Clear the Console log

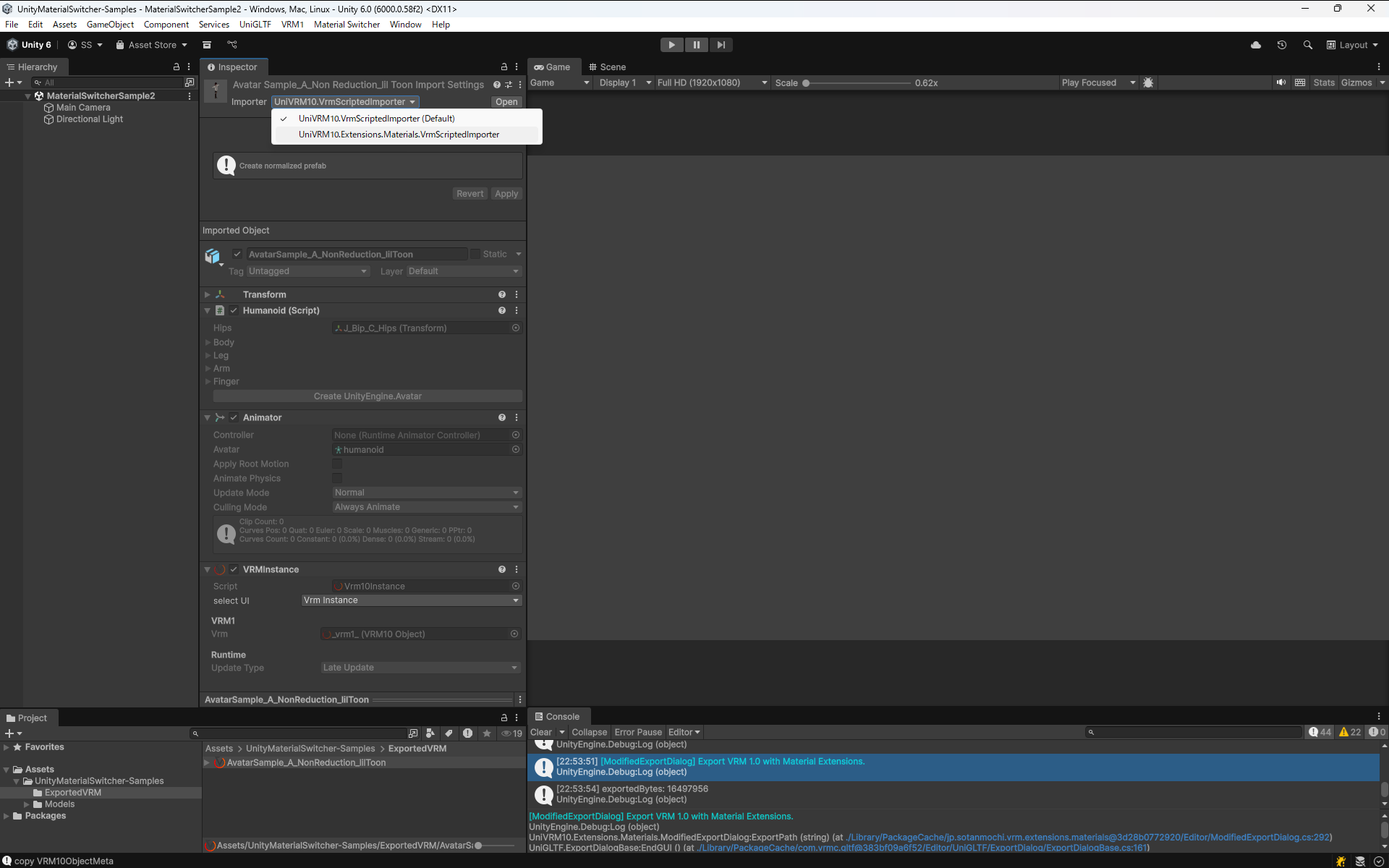point(540,732)
